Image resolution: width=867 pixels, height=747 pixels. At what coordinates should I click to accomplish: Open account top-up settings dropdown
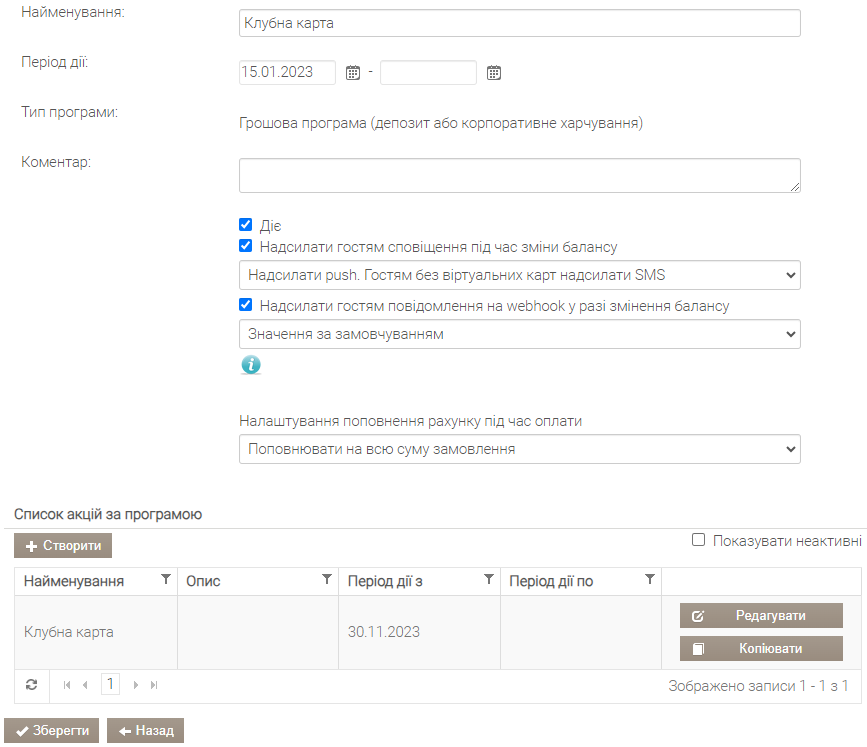point(520,449)
